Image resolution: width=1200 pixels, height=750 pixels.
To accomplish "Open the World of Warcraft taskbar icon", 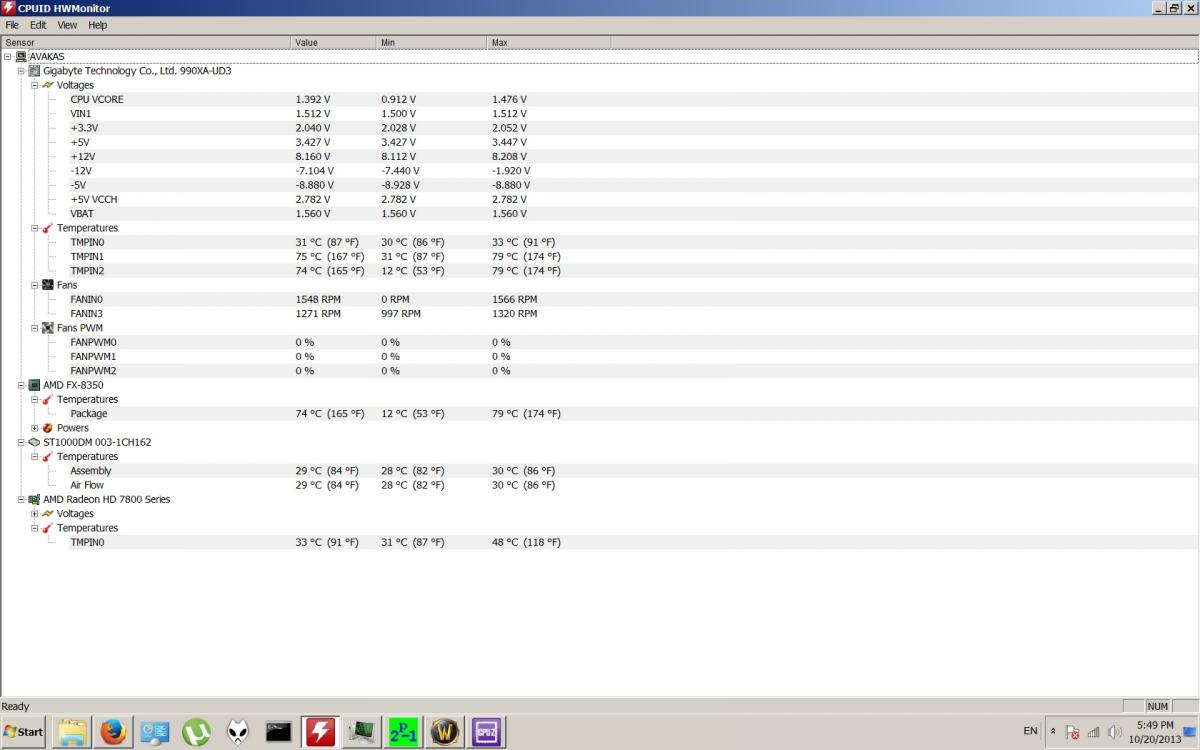I will point(445,732).
